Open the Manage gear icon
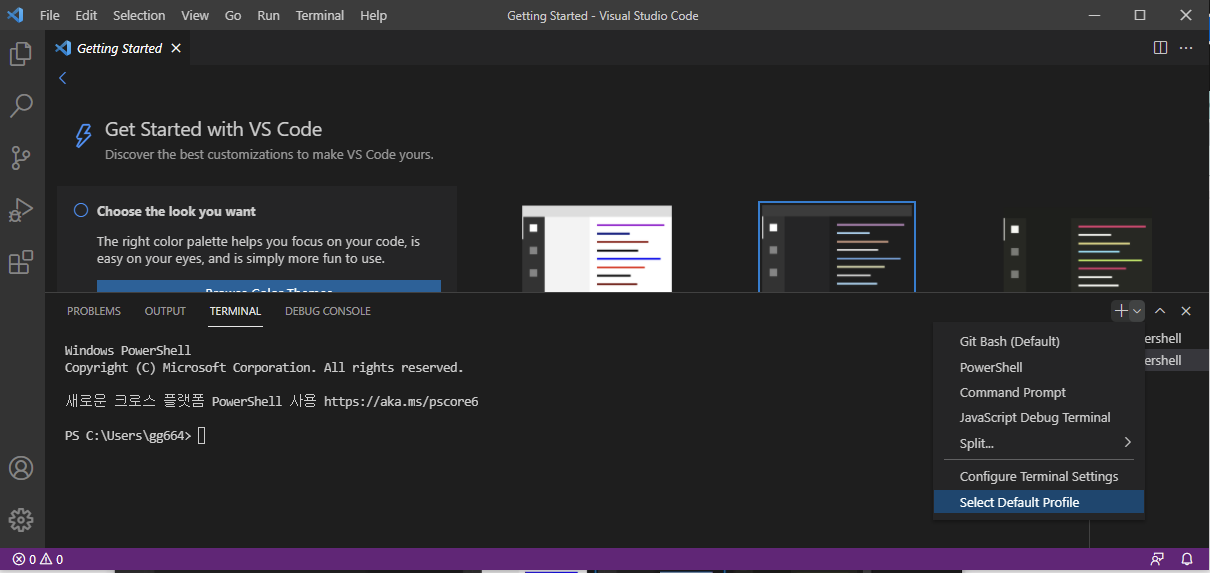1210x573 pixels. [21, 520]
